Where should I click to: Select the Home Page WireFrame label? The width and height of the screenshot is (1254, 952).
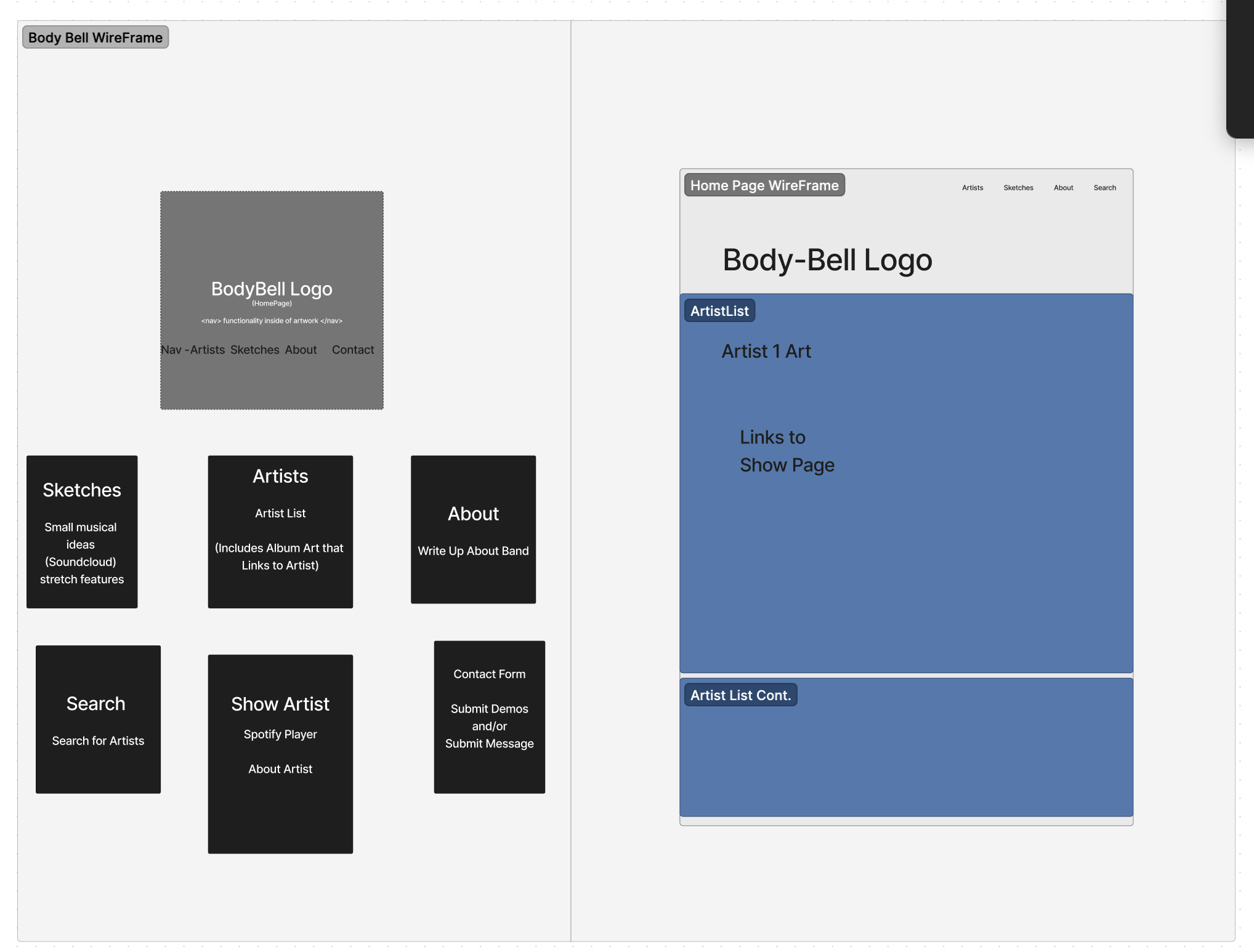764,185
